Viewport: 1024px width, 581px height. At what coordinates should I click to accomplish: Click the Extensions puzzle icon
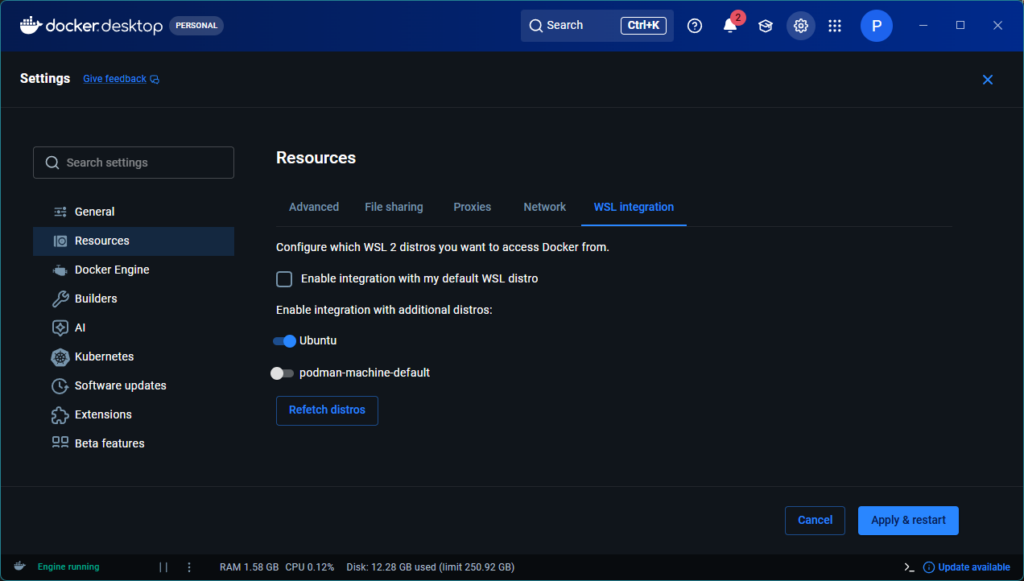pos(60,415)
